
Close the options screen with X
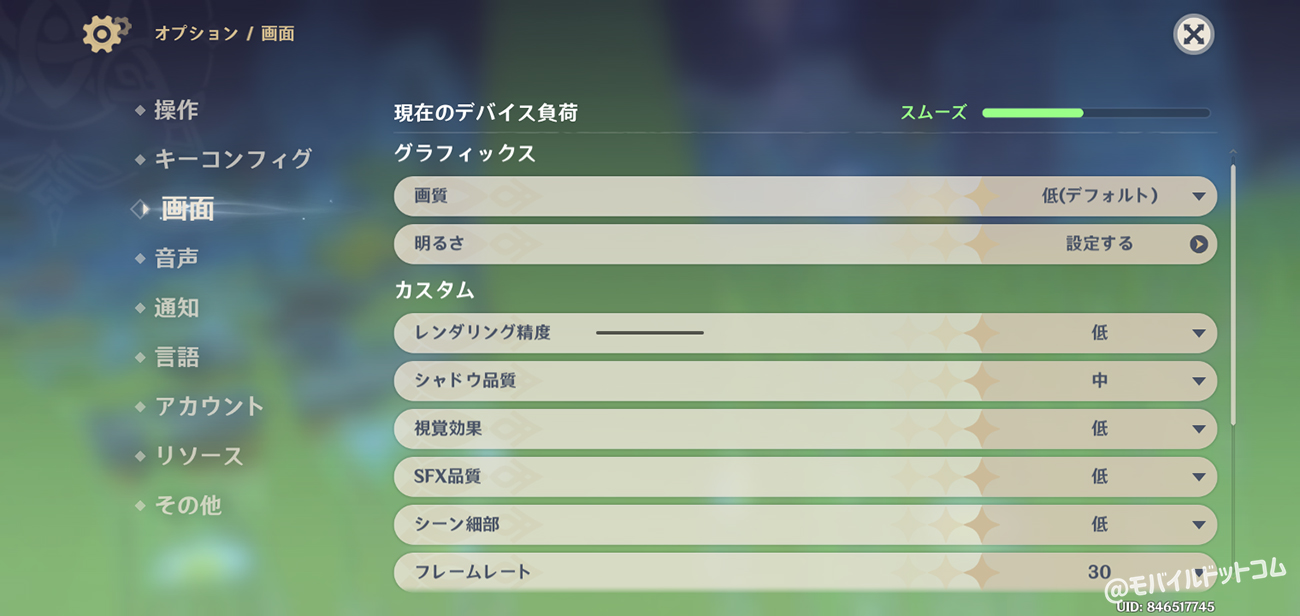click(x=1193, y=35)
